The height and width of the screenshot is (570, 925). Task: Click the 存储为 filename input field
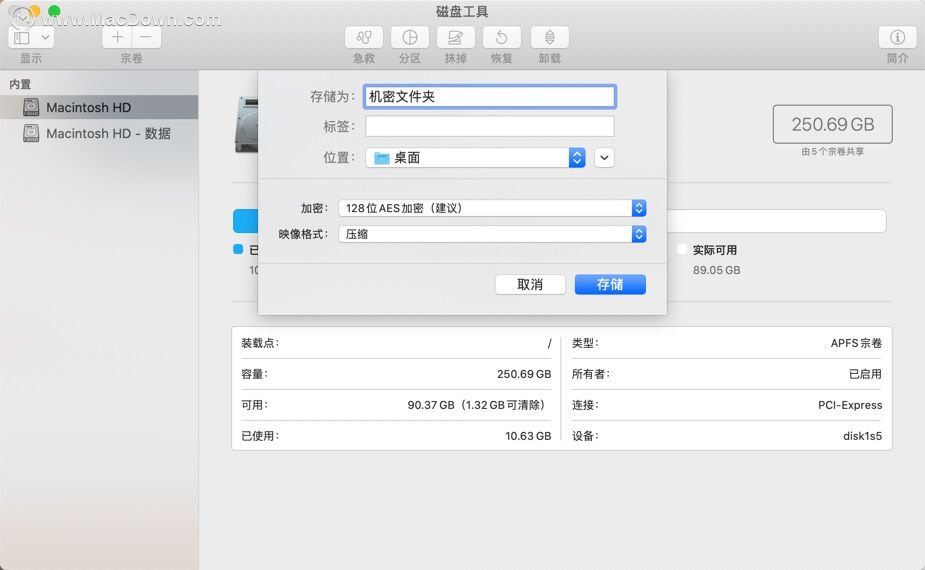(490, 97)
